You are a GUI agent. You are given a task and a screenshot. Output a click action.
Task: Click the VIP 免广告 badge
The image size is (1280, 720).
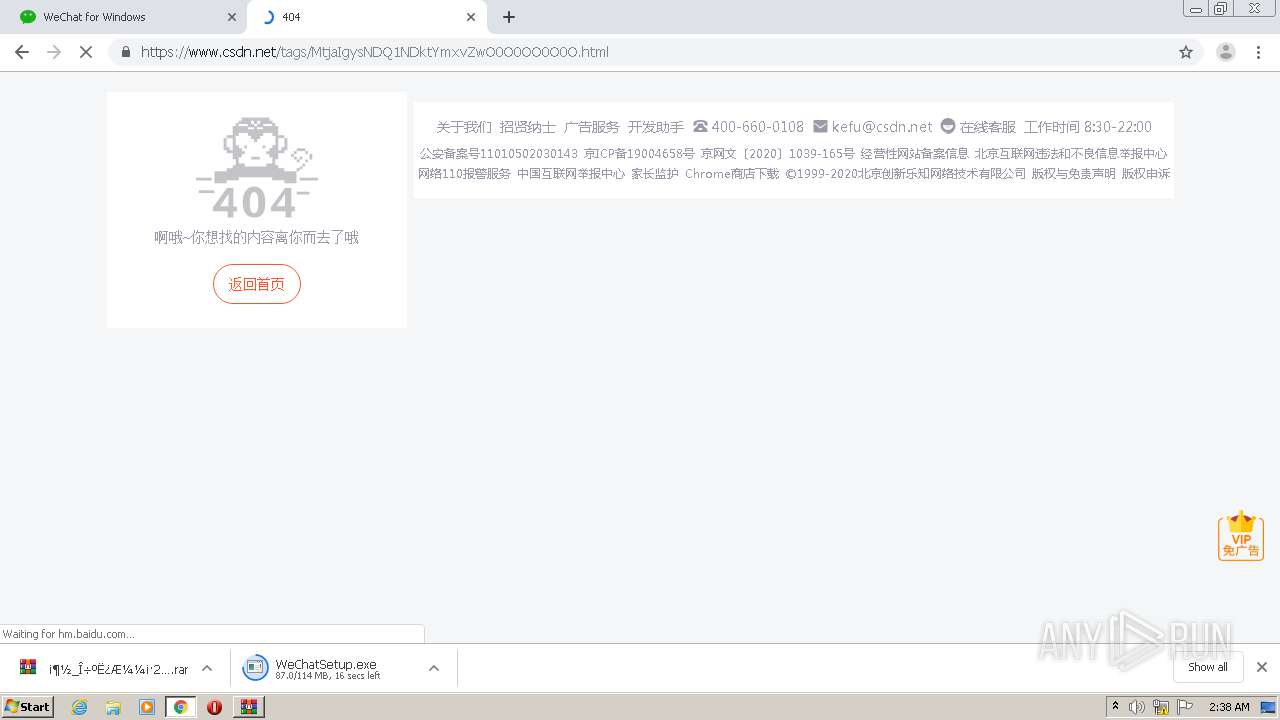pos(1241,536)
